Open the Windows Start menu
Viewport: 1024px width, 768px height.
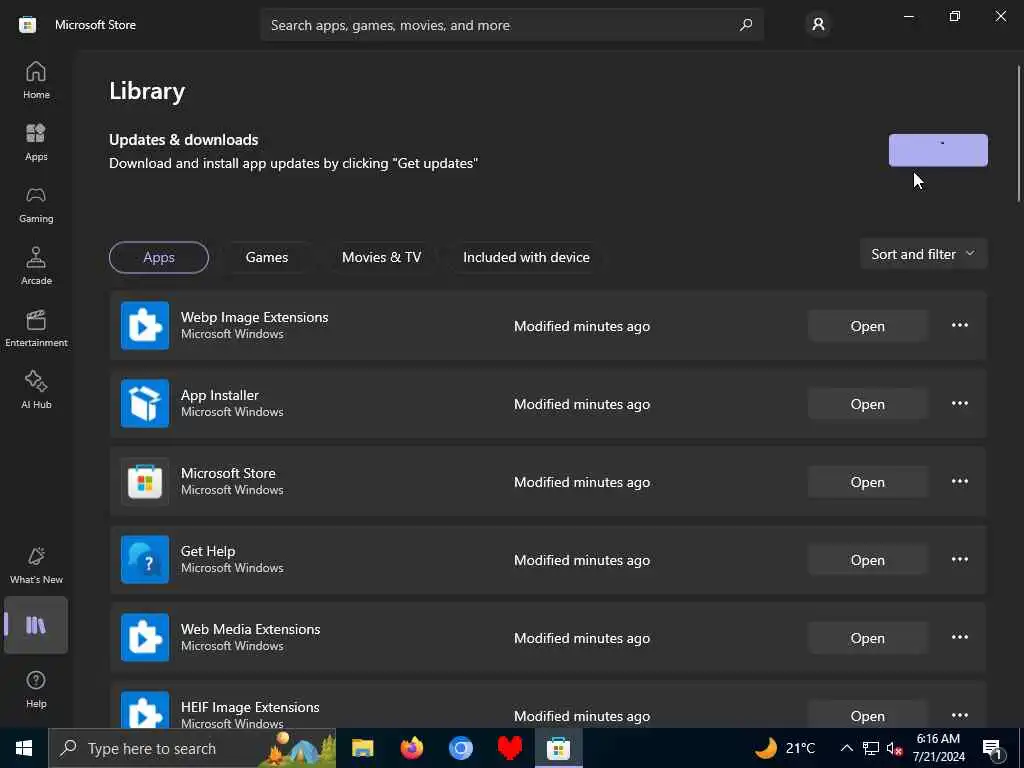(24, 748)
